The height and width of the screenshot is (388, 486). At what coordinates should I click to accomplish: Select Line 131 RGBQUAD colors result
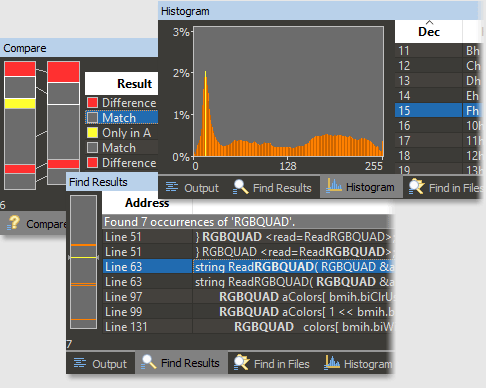tap(248, 327)
